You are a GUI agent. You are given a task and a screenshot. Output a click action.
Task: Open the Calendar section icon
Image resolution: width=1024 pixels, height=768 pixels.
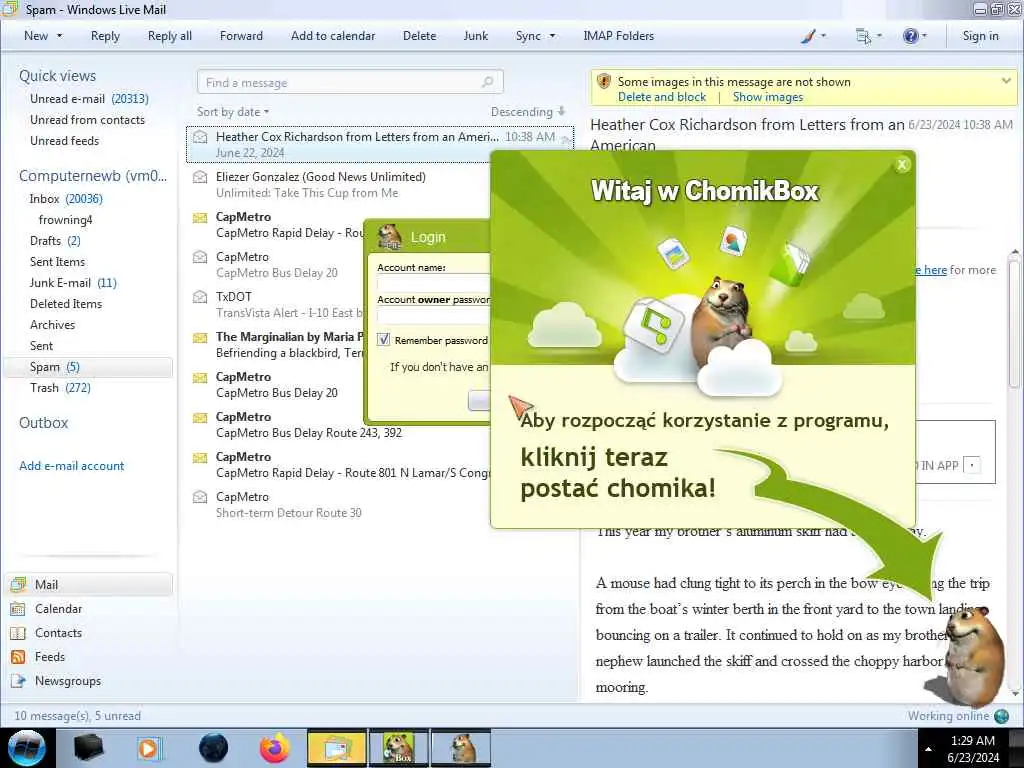[18, 609]
